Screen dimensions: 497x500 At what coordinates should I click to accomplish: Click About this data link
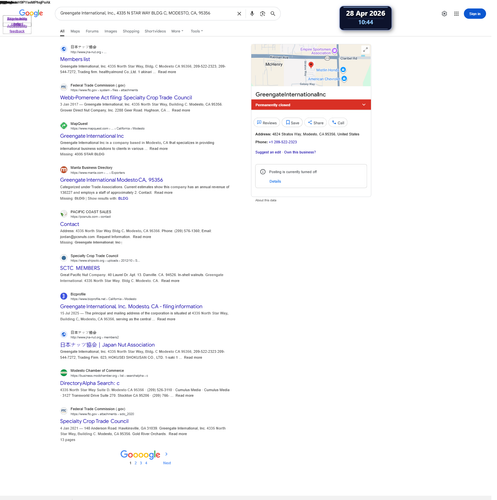tap(266, 200)
